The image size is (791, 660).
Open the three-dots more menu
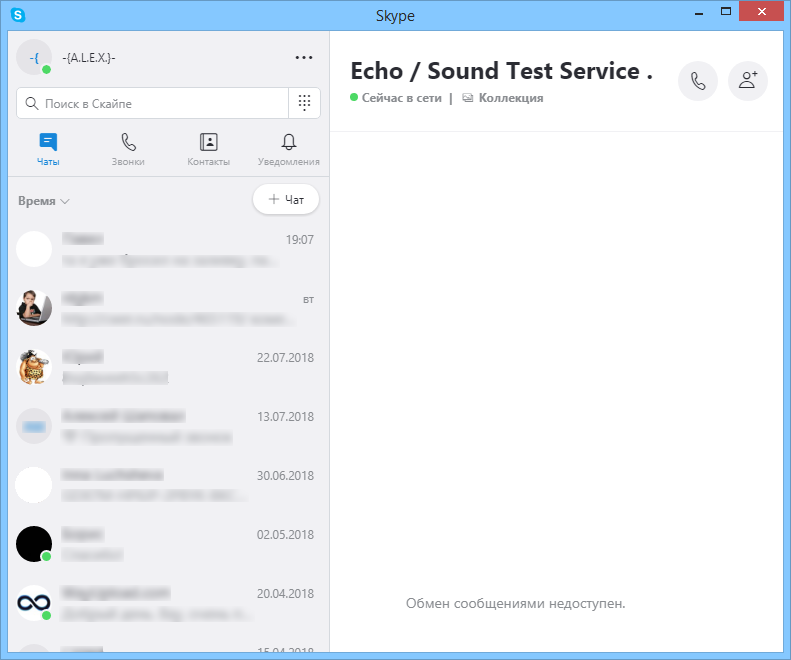(304, 58)
